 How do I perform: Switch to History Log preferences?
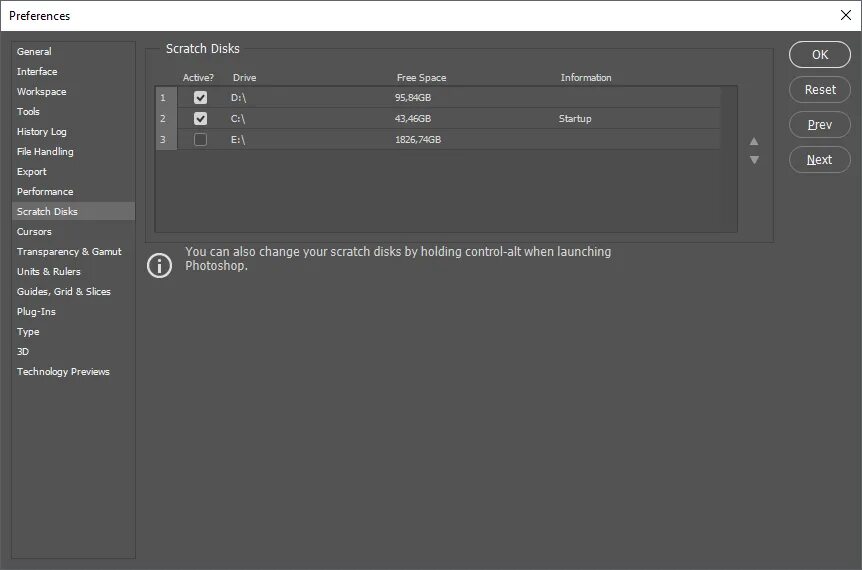41,131
